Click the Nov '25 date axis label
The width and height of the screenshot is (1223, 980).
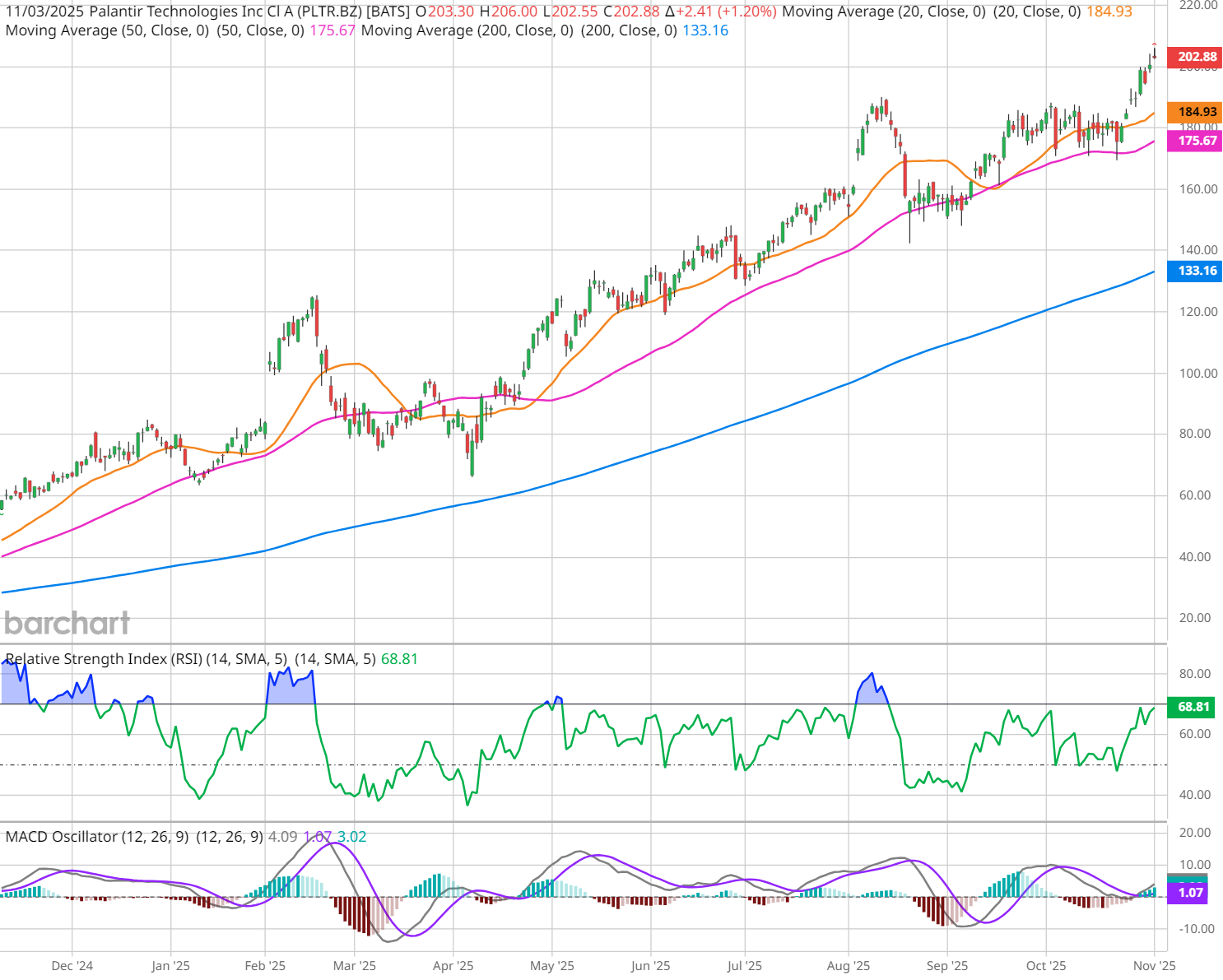[x=1155, y=966]
